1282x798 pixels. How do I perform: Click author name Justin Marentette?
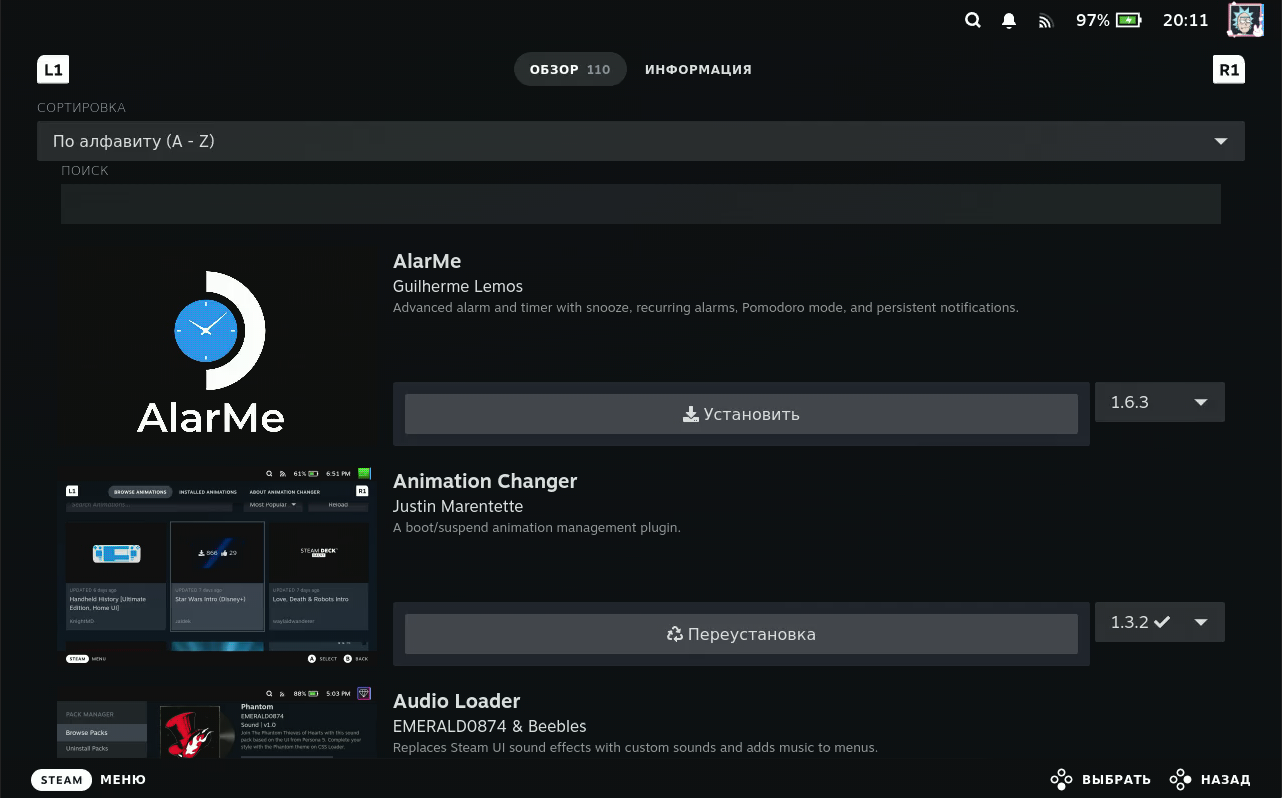tap(458, 506)
